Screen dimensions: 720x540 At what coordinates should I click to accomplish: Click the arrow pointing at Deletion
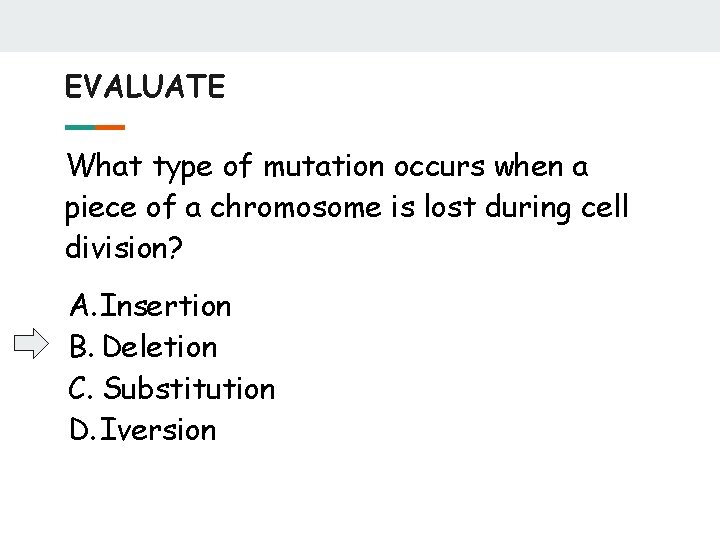tap(31, 346)
